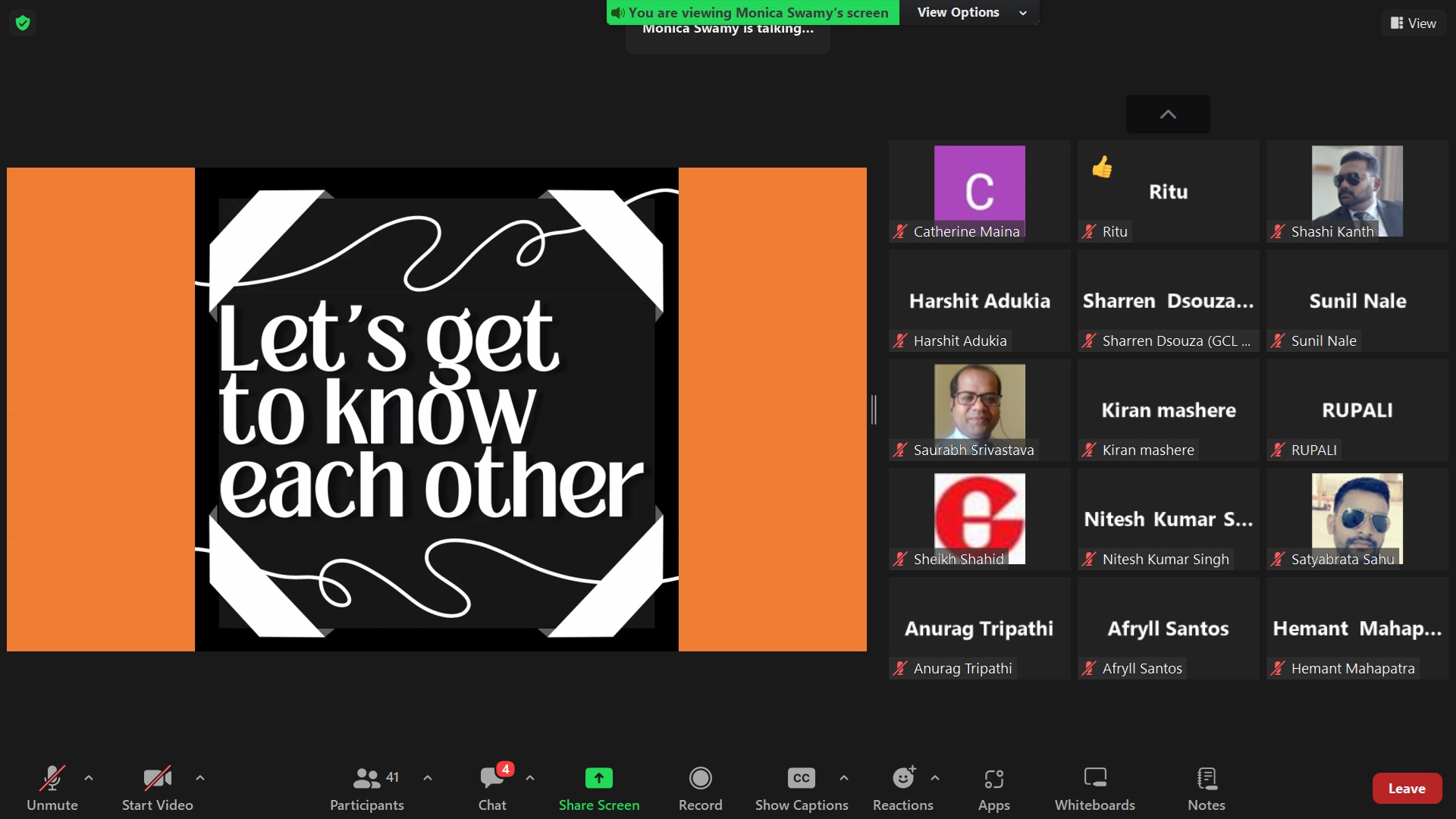Open the Chat panel

[492, 779]
